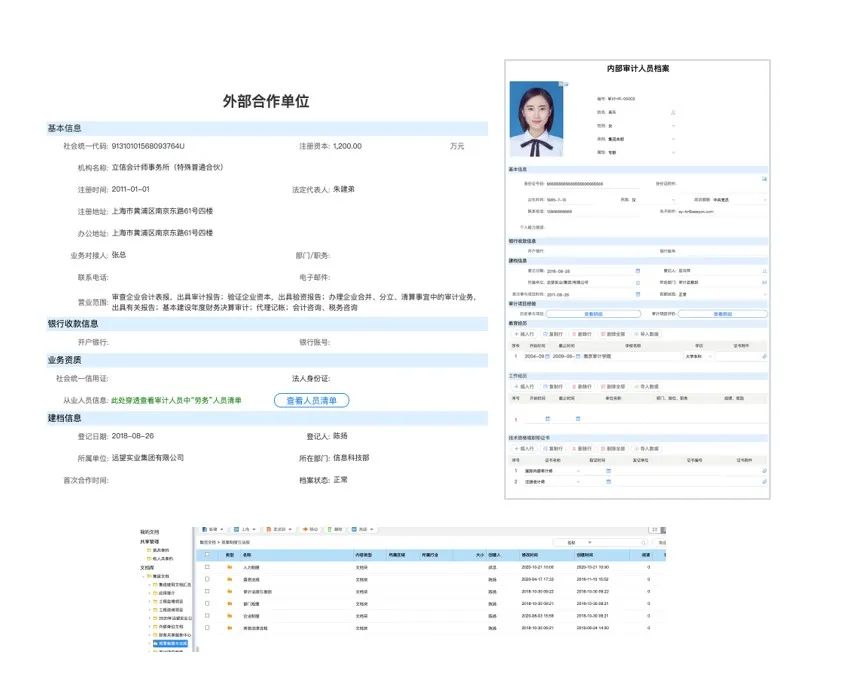Click folder icon of 人力制度 row
Viewport: 849px width, 679px height.
[x=229, y=567]
